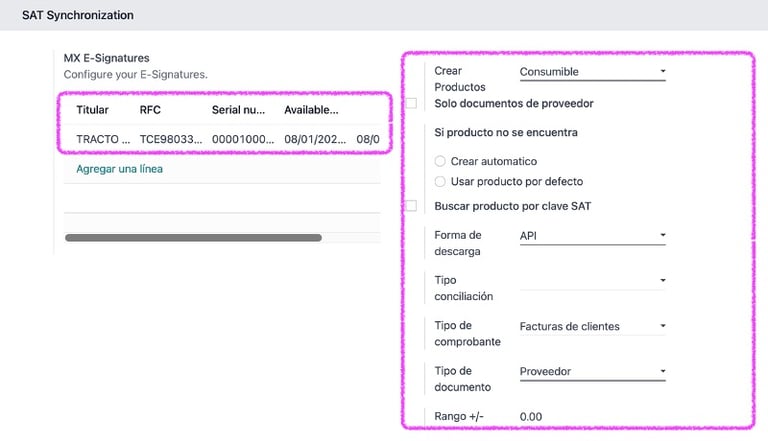Screen dimensions: 768x441
Task: Click the 08/01/202 date cell
Action: [315, 139]
